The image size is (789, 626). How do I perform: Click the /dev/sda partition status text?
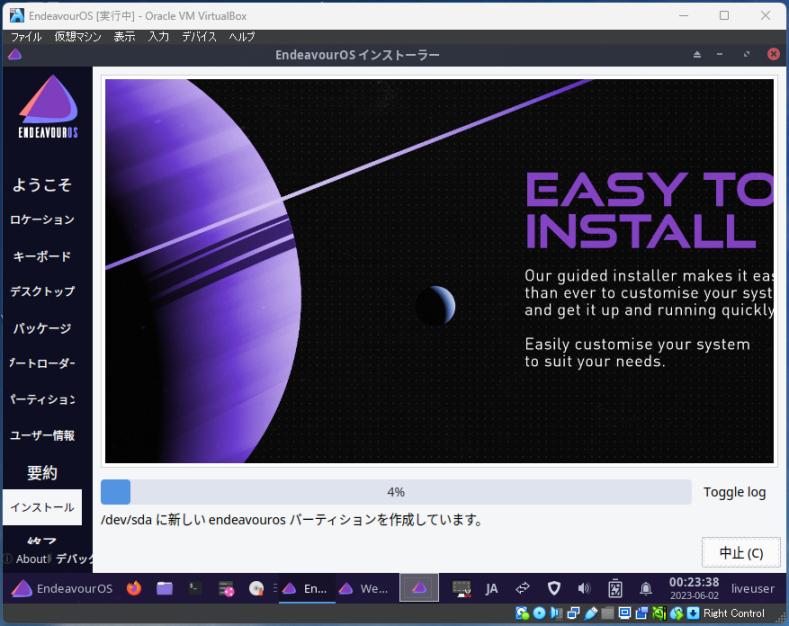[291, 519]
